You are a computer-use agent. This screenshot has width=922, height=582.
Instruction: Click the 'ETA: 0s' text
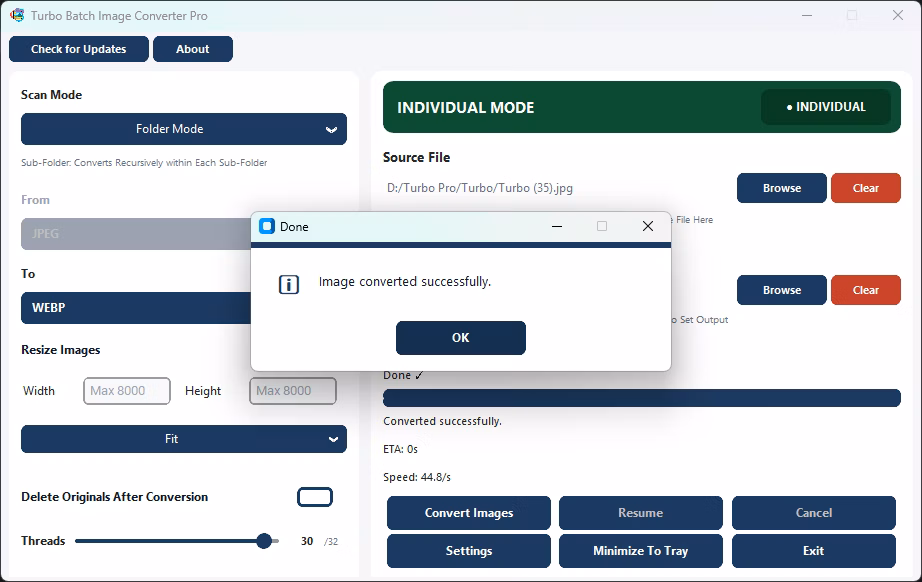coord(400,449)
